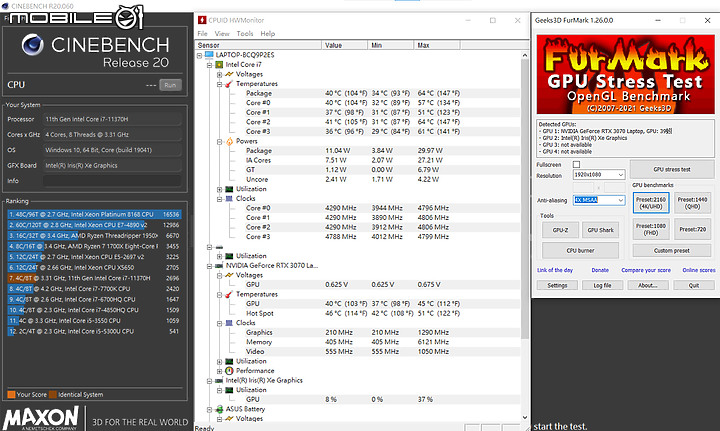Click the Utilization icon under Intel Iris Xe Graphics
Viewport: 720px width, 431px height.
pos(229,390)
